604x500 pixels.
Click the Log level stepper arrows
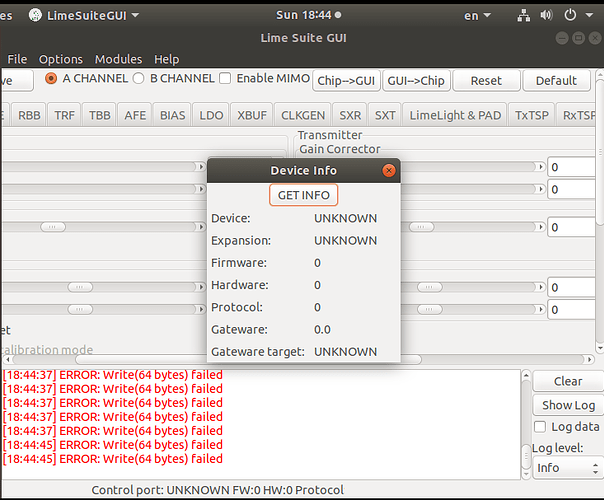click(596, 468)
